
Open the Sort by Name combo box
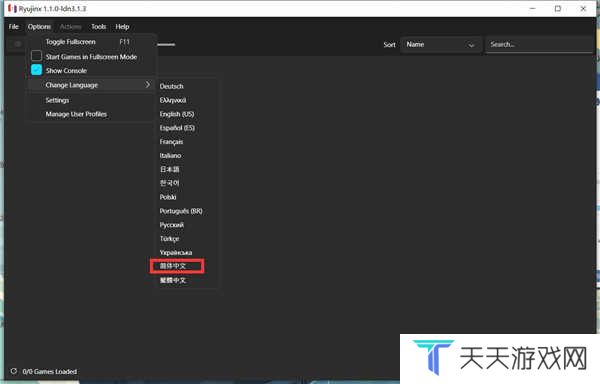(441, 44)
